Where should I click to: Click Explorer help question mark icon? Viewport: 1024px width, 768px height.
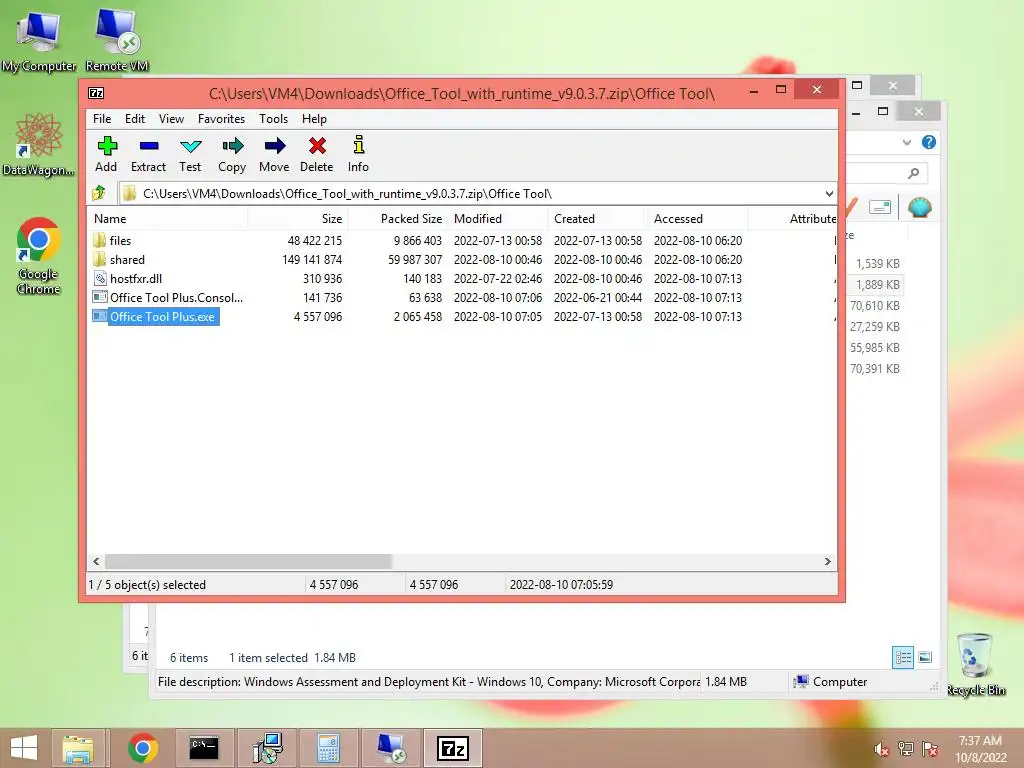[x=929, y=142]
